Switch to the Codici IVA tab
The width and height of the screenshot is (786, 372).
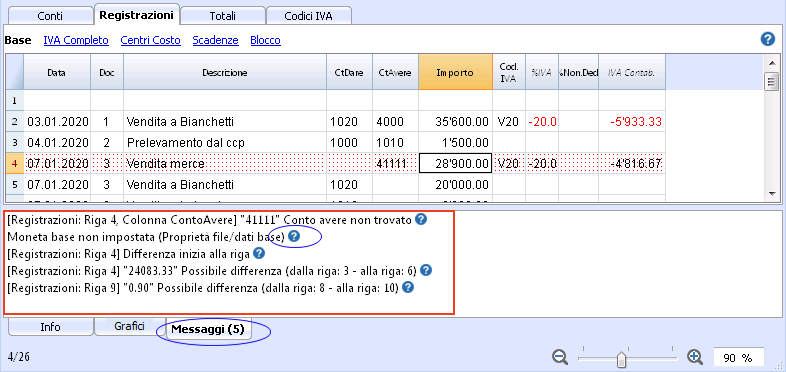coord(308,16)
